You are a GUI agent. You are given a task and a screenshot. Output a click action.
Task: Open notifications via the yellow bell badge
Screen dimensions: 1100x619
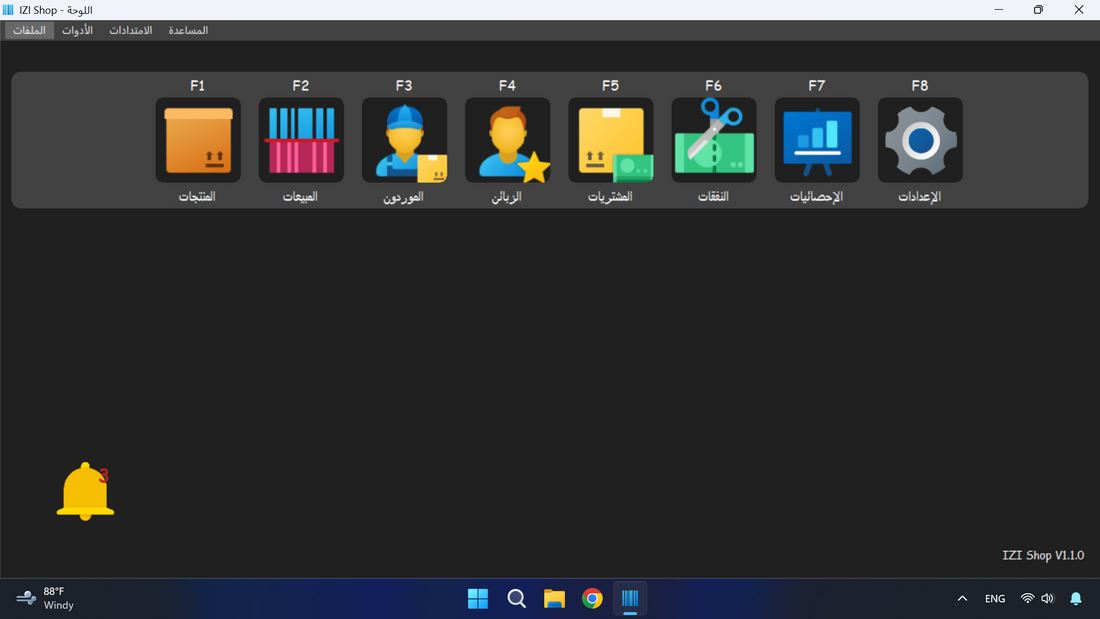pos(85,490)
